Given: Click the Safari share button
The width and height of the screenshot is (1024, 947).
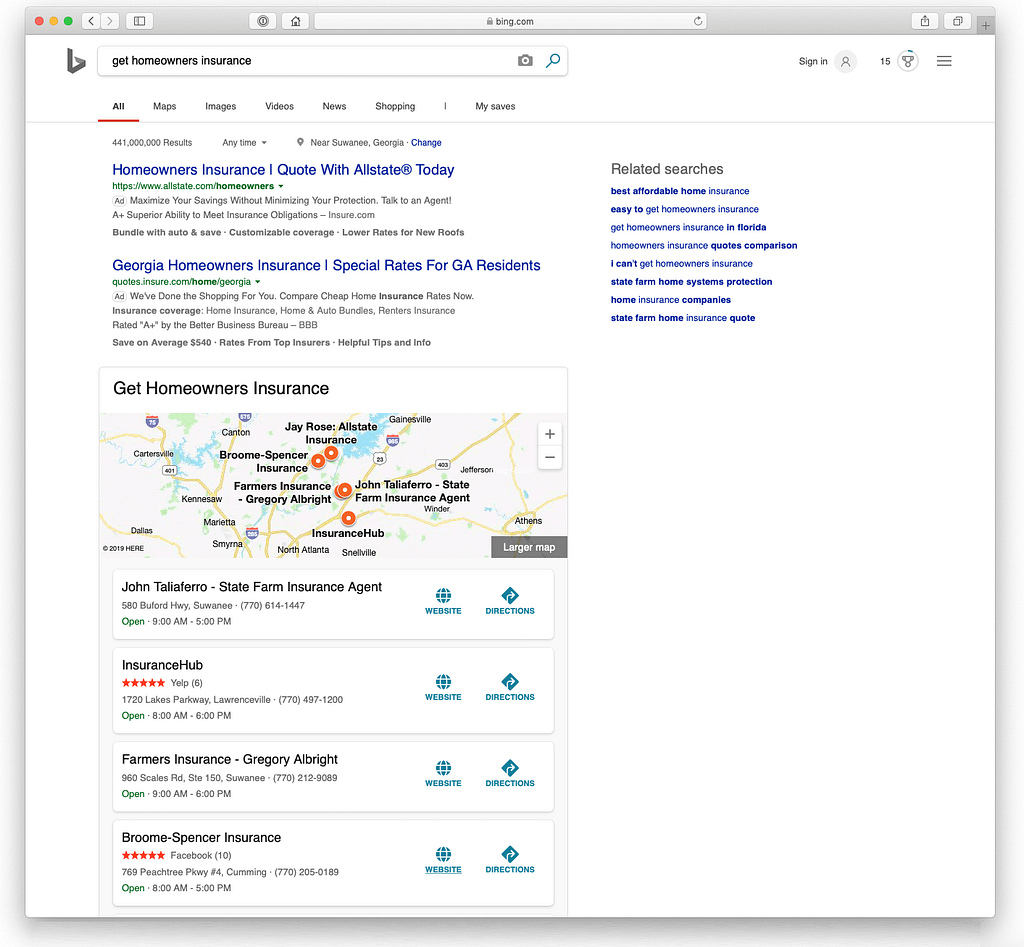Looking at the screenshot, I should (x=925, y=21).
